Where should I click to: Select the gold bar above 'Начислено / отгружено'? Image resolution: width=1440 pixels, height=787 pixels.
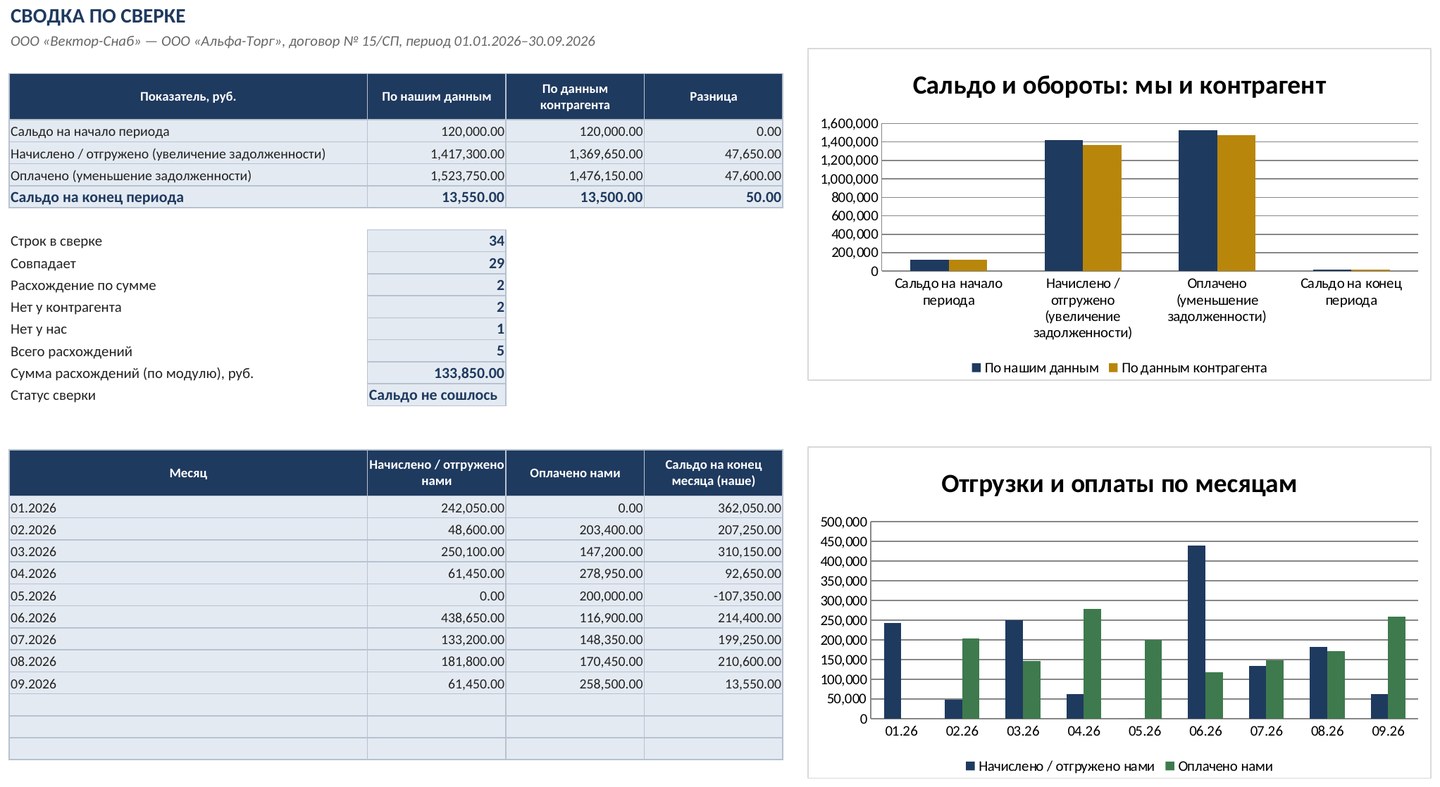point(1102,208)
